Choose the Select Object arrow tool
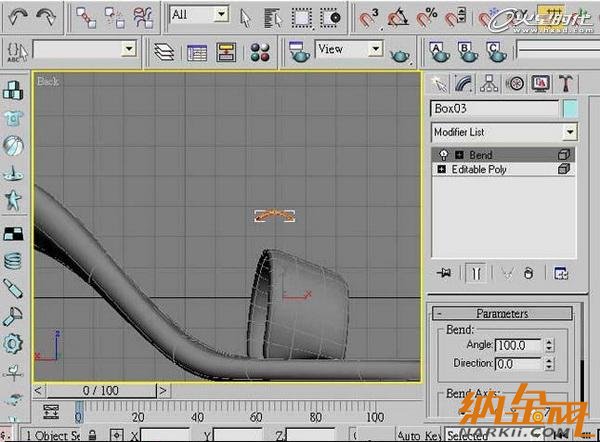This screenshot has height=442, width=600. coord(246,16)
